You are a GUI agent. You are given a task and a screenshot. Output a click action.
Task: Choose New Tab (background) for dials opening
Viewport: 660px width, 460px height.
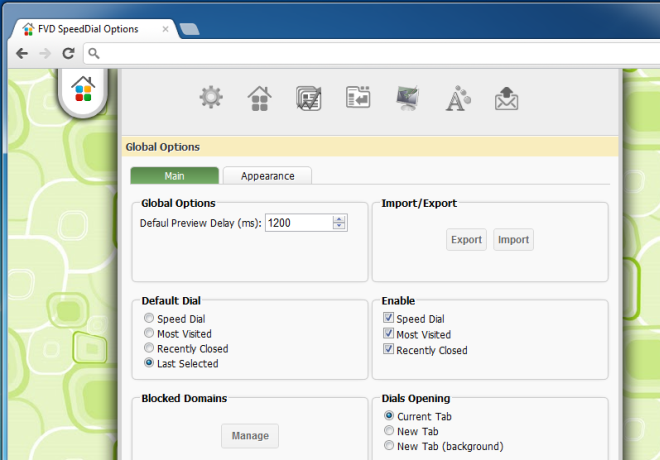tap(389, 445)
